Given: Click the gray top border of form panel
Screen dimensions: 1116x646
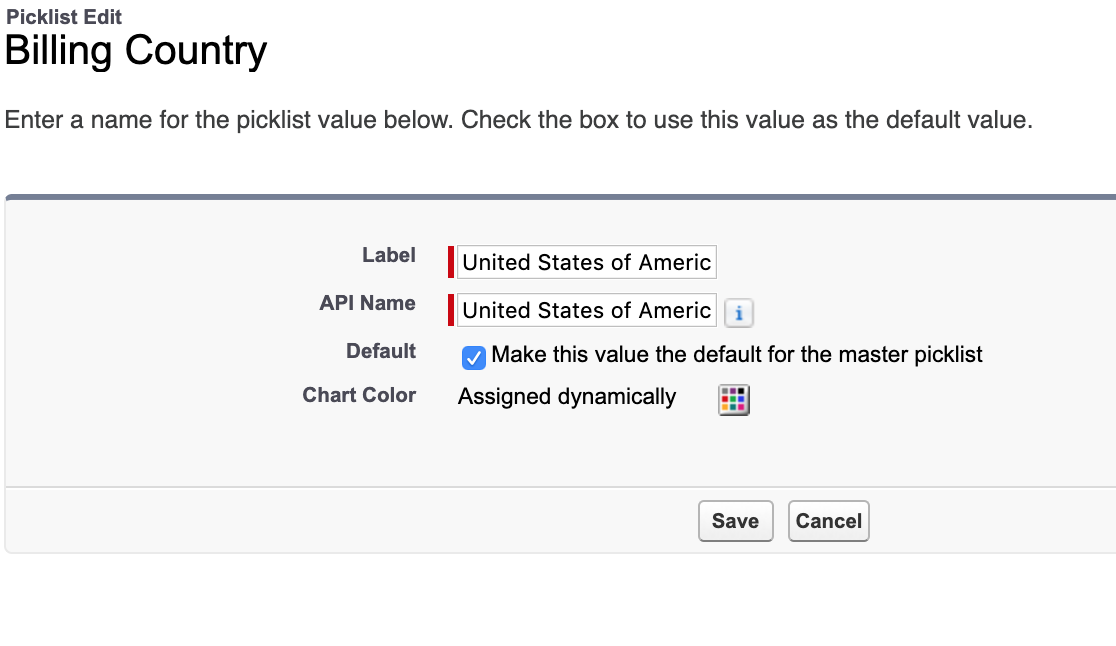Looking at the screenshot, I should pos(560,197).
